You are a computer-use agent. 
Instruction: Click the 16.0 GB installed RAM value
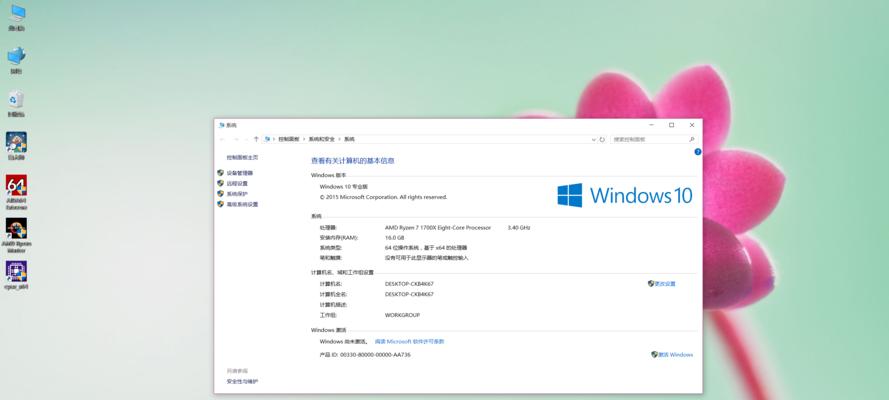coord(395,237)
